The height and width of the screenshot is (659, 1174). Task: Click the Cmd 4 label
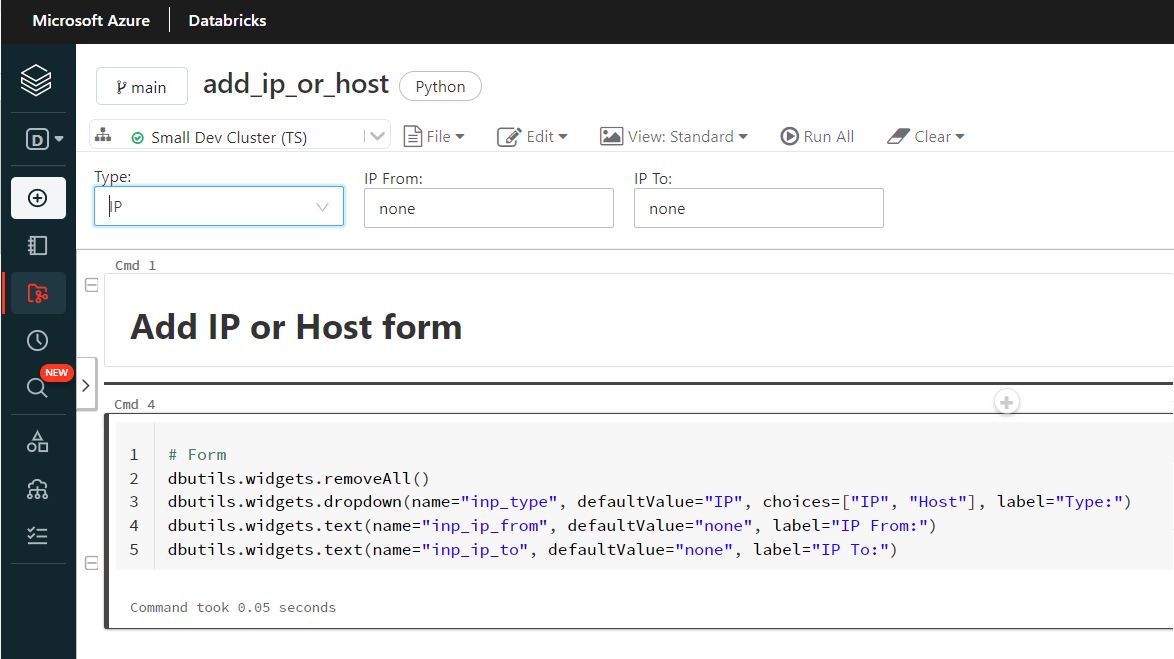(x=135, y=404)
